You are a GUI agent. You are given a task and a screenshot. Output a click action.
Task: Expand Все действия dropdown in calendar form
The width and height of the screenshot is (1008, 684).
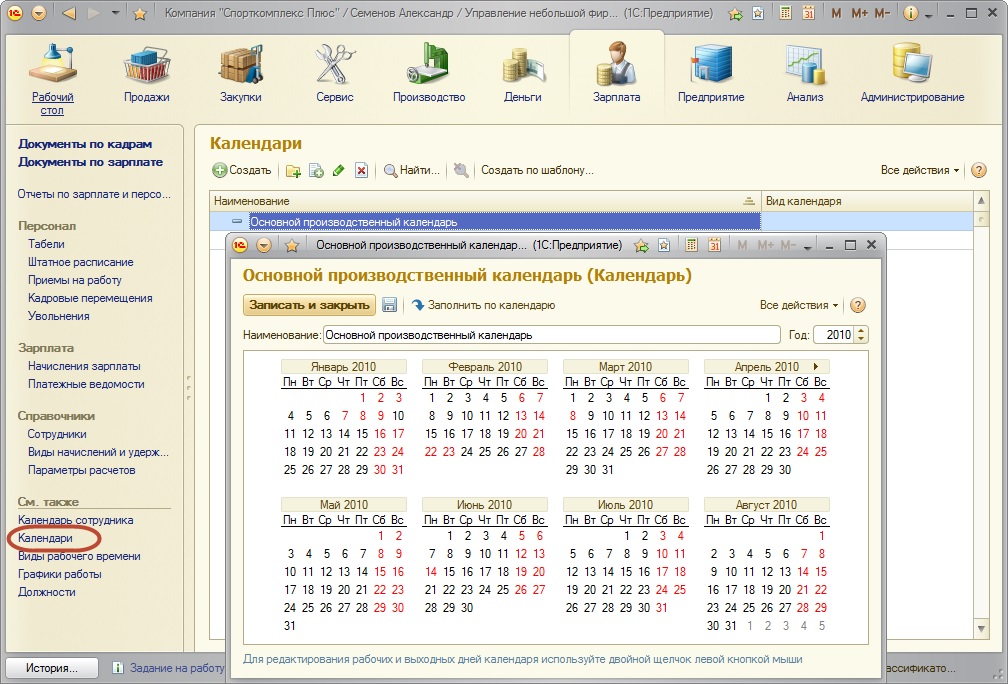pos(799,305)
